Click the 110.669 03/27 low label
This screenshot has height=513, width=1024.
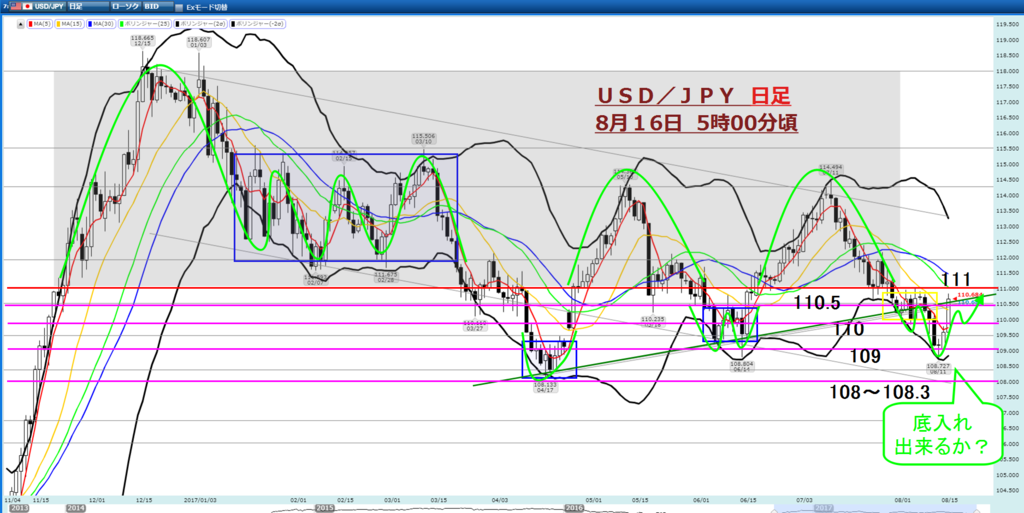click(474, 325)
